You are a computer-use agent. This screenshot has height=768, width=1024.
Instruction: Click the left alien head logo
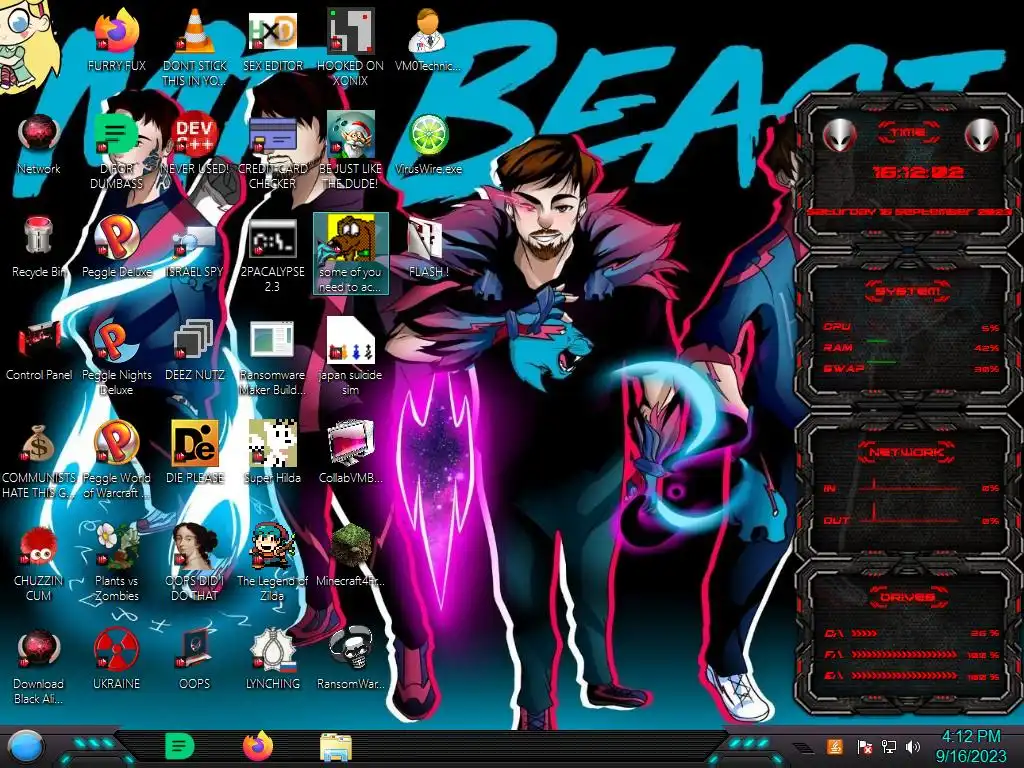point(839,135)
